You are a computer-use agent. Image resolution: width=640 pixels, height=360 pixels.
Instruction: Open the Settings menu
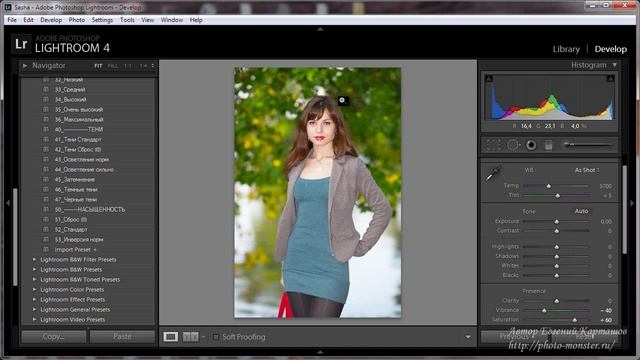pyautogui.click(x=102, y=20)
